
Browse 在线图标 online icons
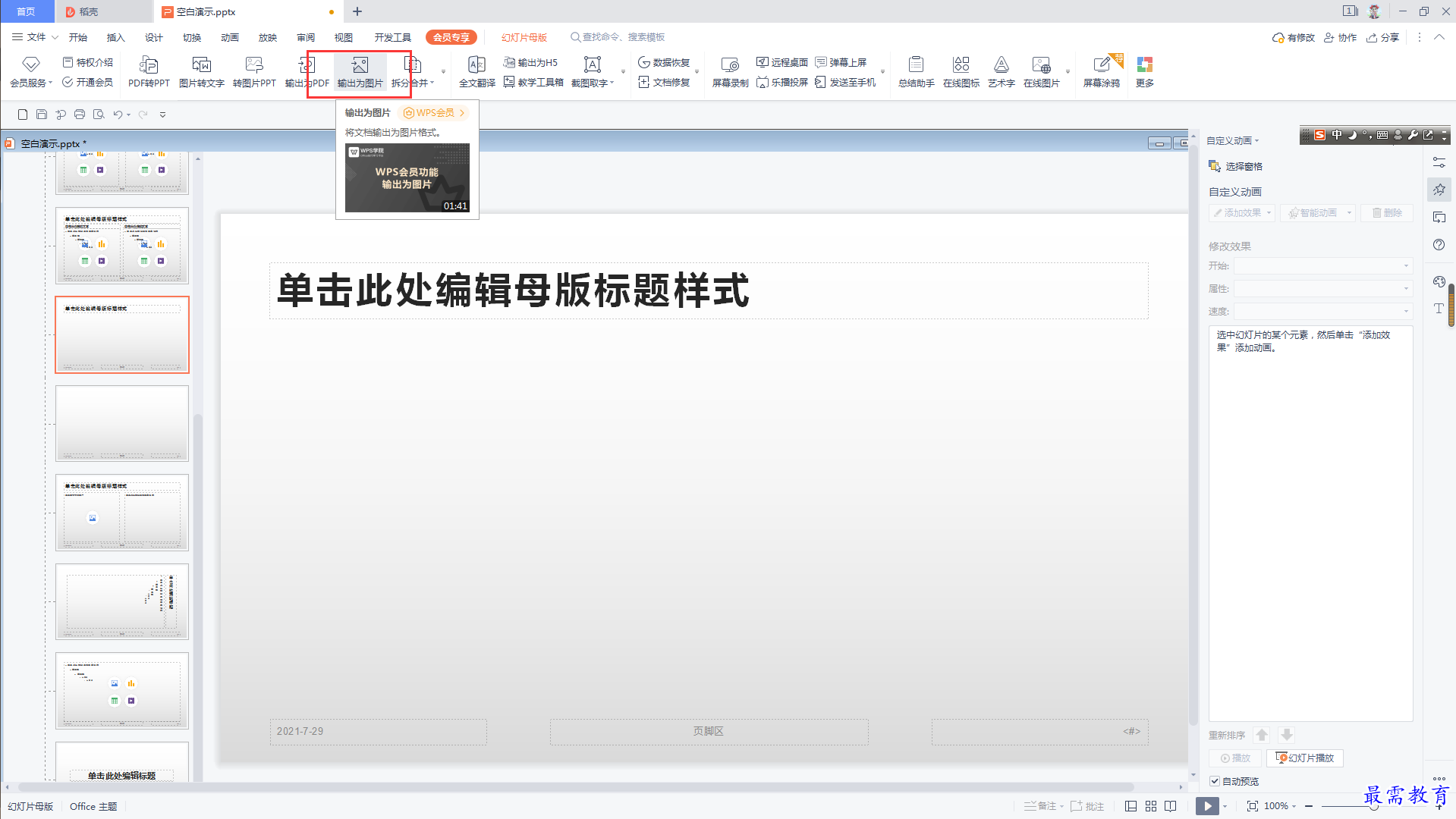[x=961, y=72]
